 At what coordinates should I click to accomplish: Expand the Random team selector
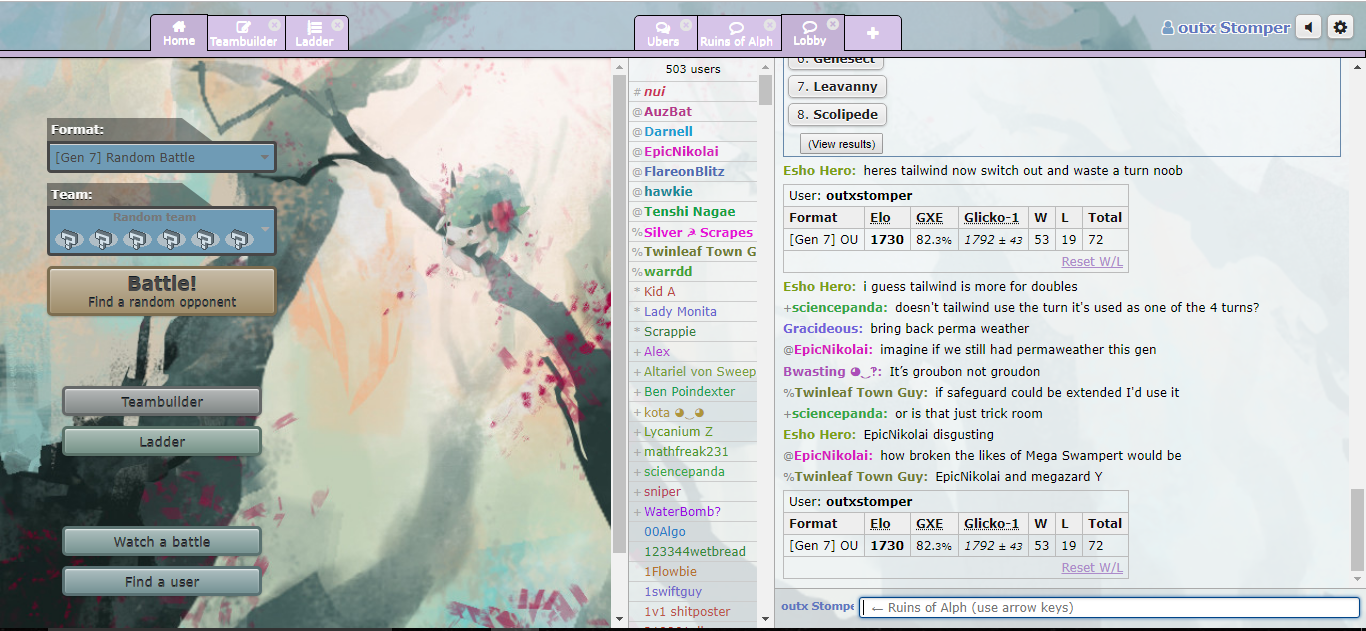coord(162,231)
